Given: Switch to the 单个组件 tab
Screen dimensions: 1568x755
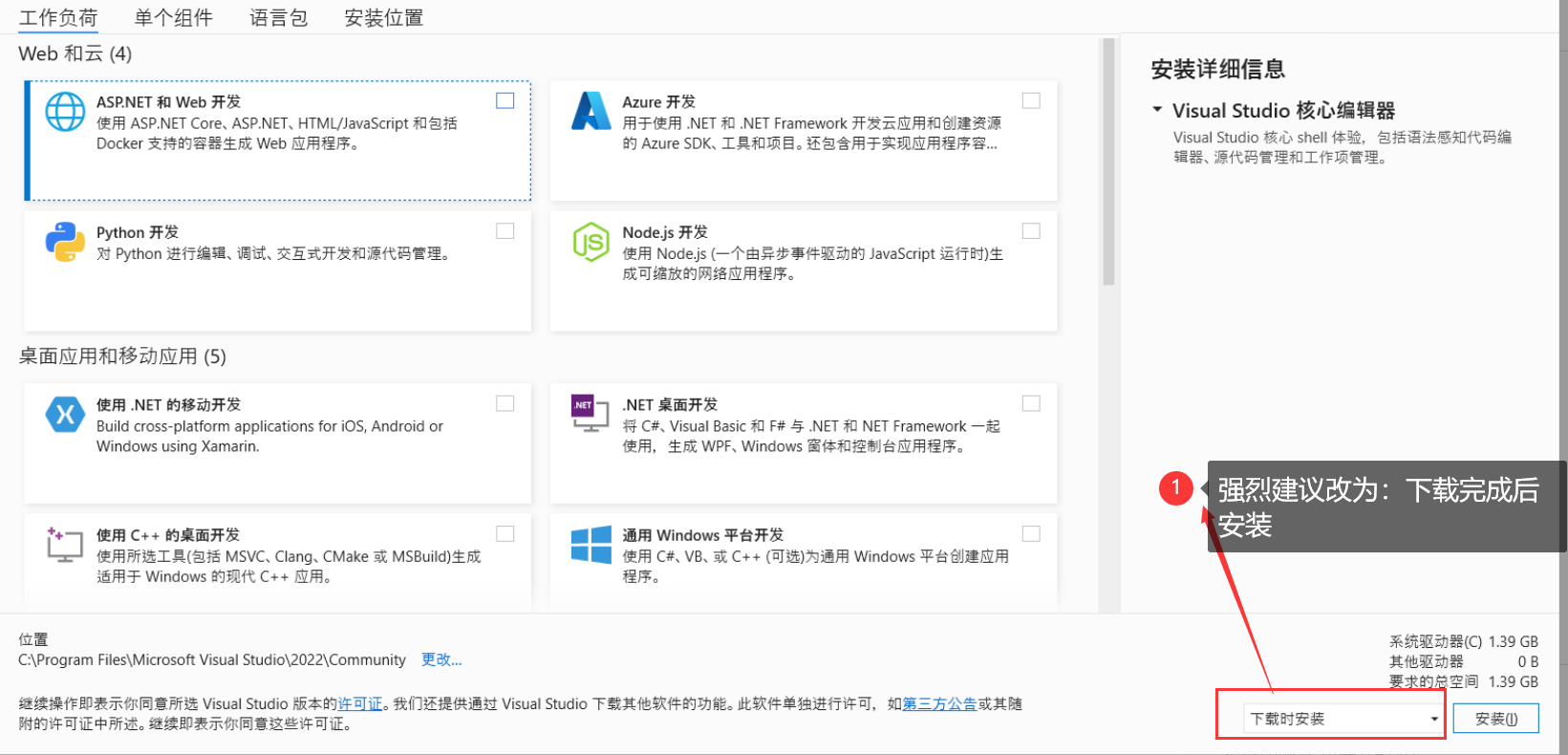Looking at the screenshot, I should pos(173,17).
